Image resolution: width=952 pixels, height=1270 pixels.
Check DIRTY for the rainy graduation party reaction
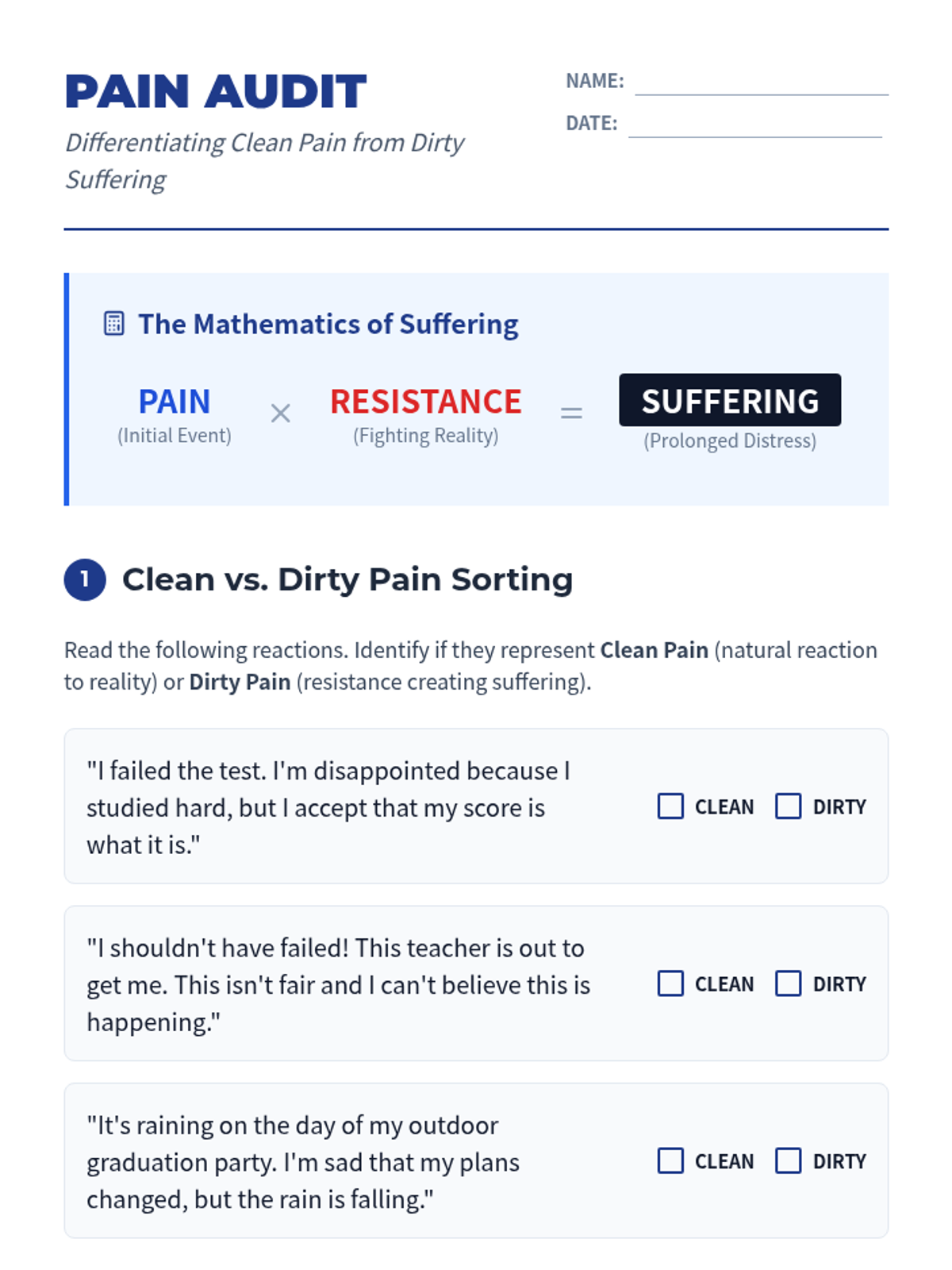tap(788, 1160)
